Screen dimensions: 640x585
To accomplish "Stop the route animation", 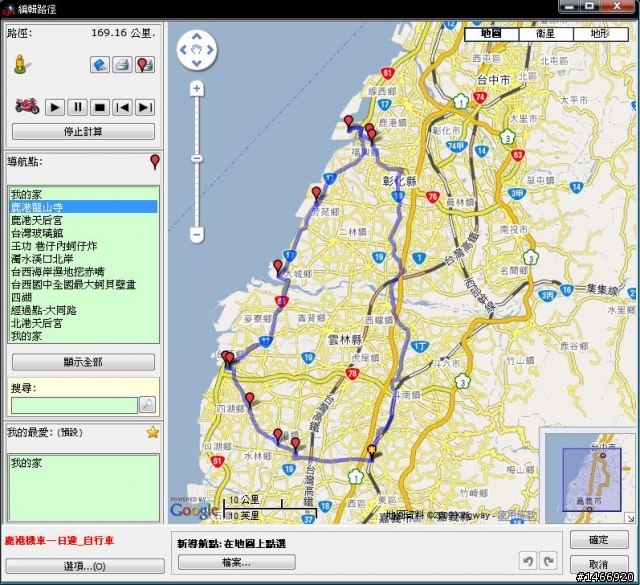I will [x=100, y=107].
